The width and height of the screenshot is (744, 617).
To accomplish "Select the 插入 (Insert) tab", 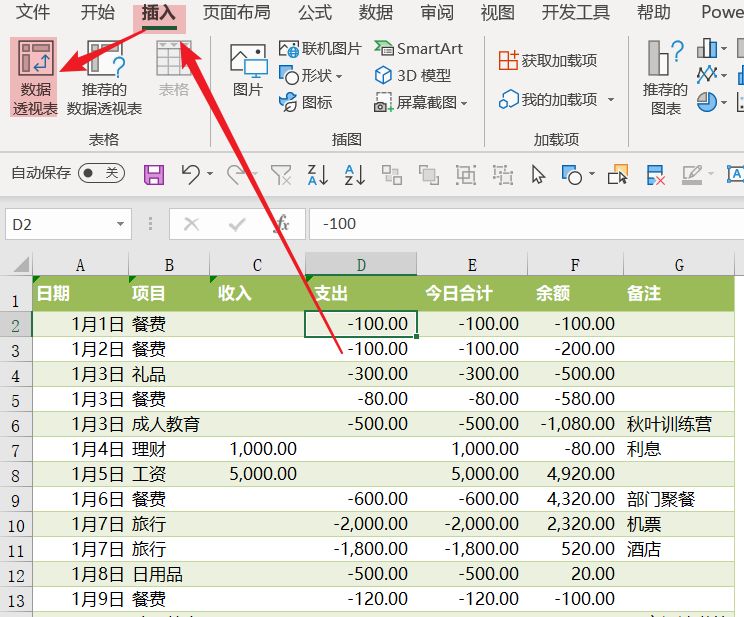I will point(159,13).
